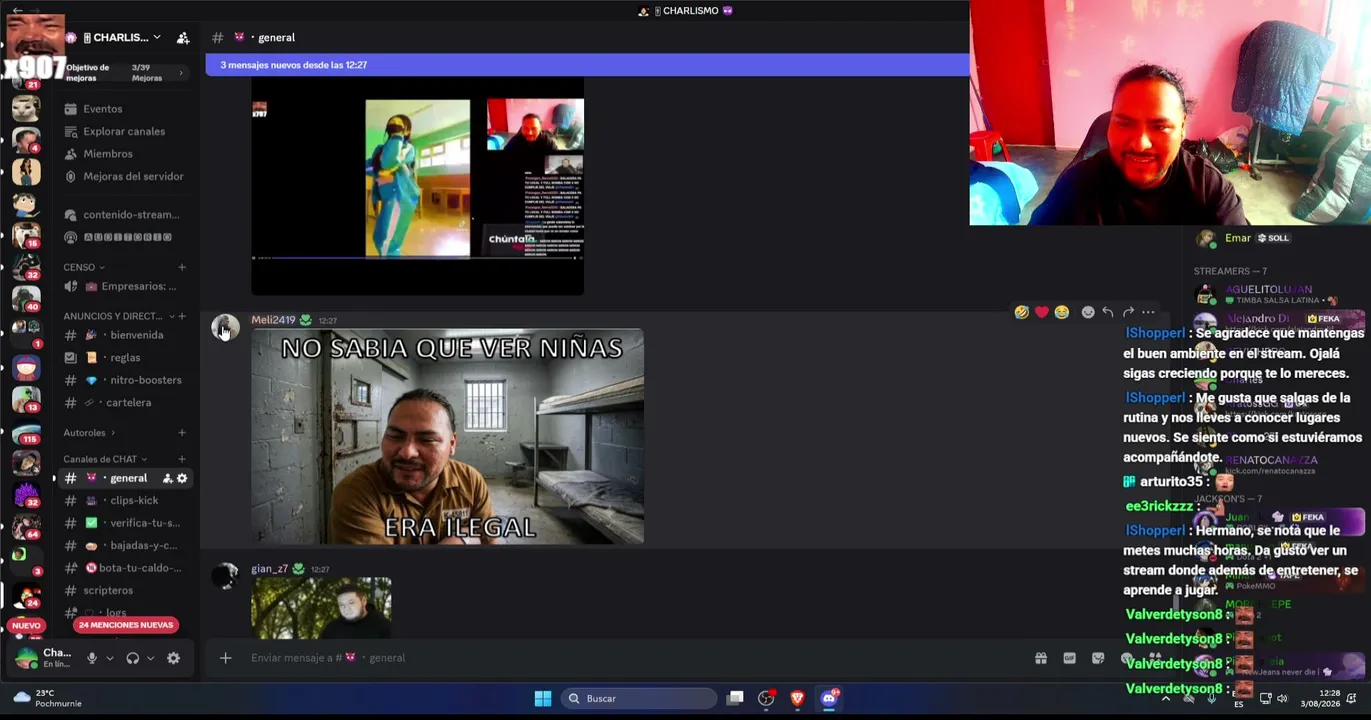Image resolution: width=1371 pixels, height=720 pixels.
Task: Open Meli2419's jail meme image
Action: point(447,437)
